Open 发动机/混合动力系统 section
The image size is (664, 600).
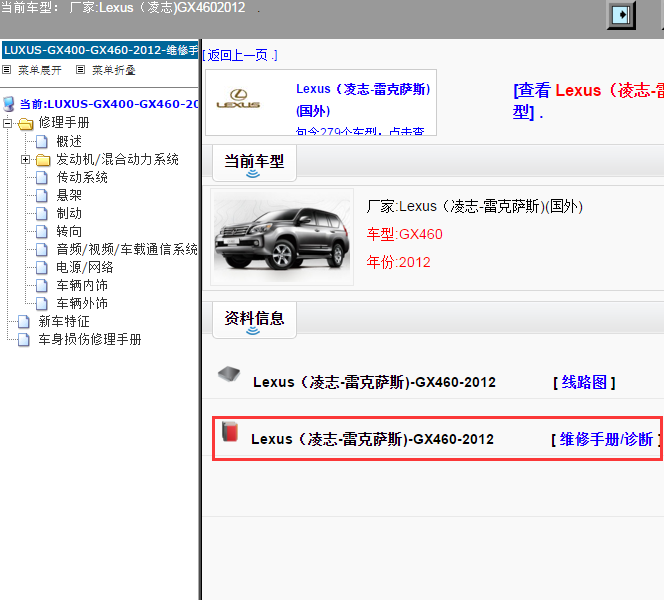pyautogui.click(x=117, y=160)
